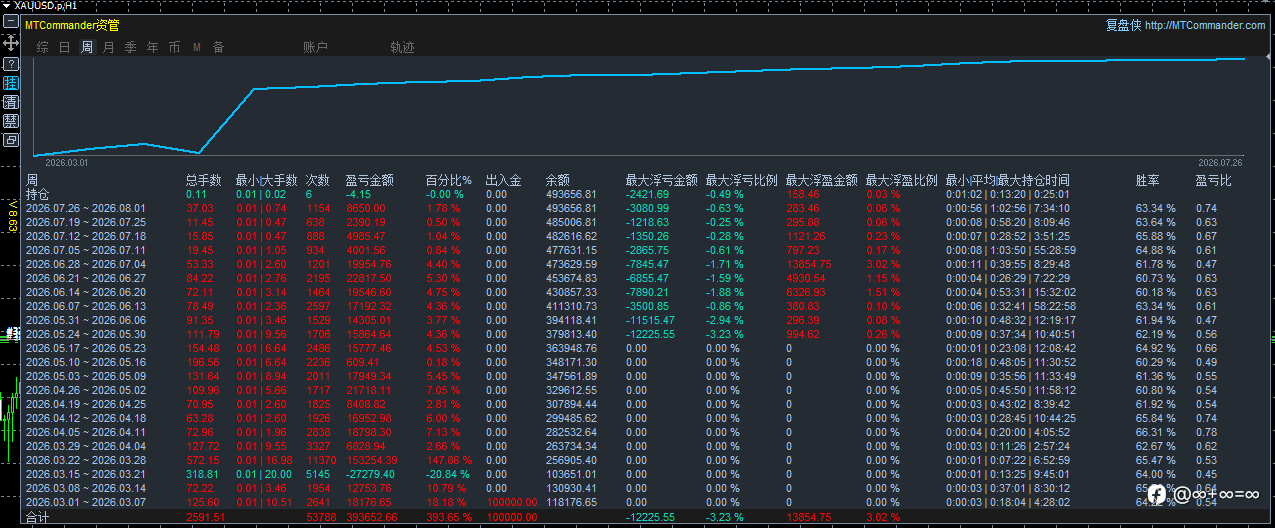
Task: Switch to the 年 yearly tab
Action: pos(153,47)
